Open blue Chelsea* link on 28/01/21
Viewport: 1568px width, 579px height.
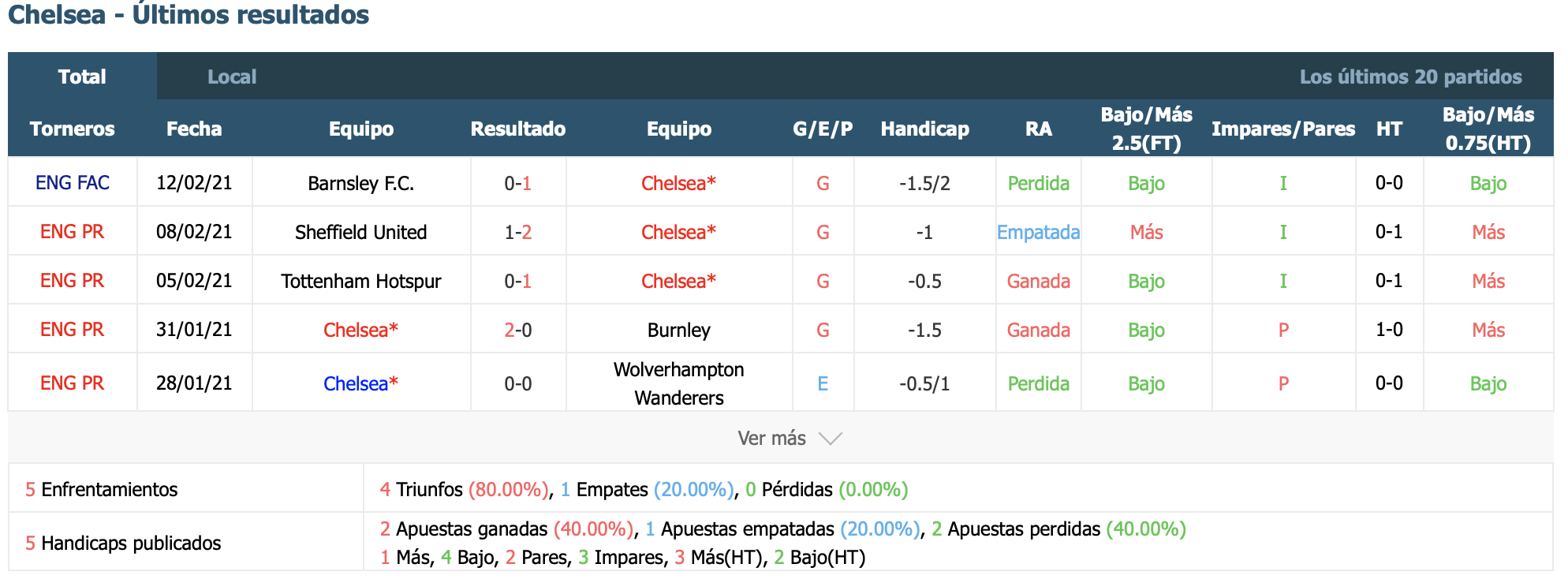361,384
